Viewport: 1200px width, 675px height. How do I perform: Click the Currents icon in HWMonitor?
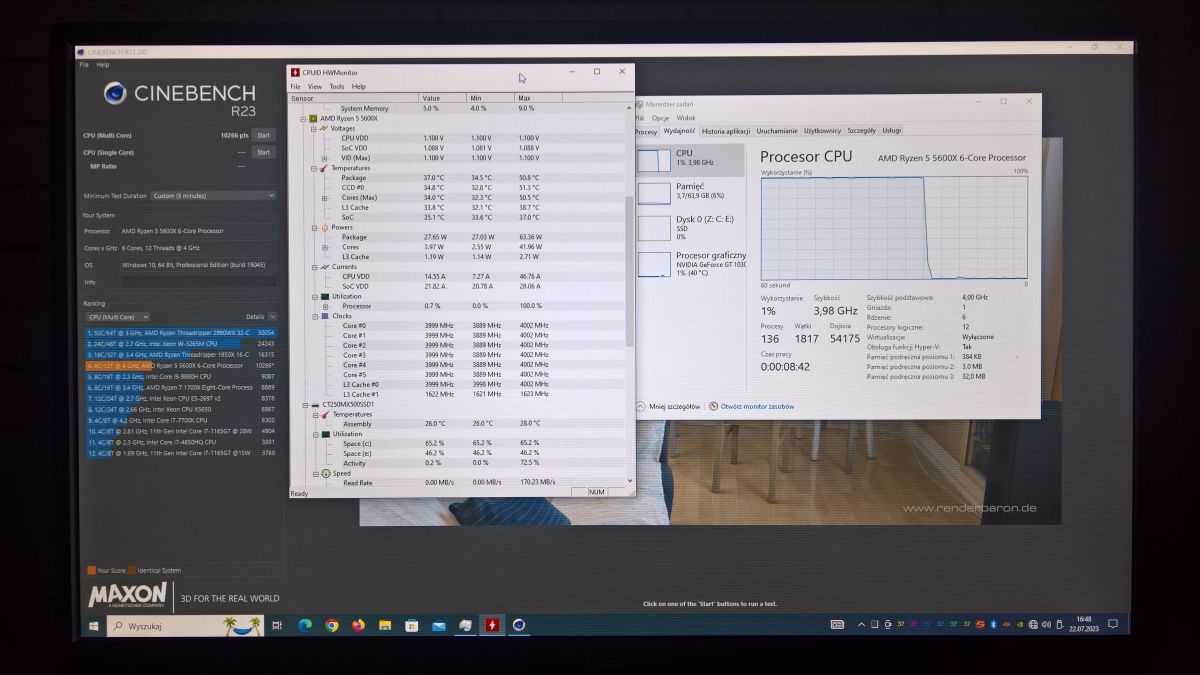pyautogui.click(x=323, y=266)
